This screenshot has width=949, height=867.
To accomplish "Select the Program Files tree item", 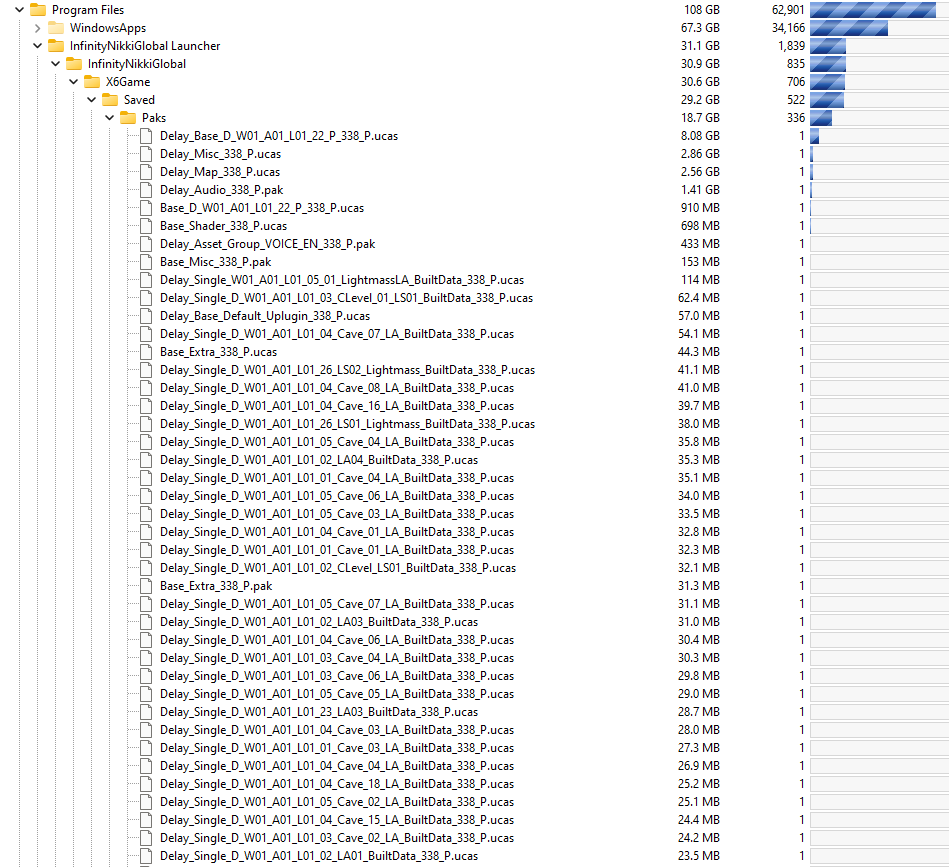I will [88, 10].
